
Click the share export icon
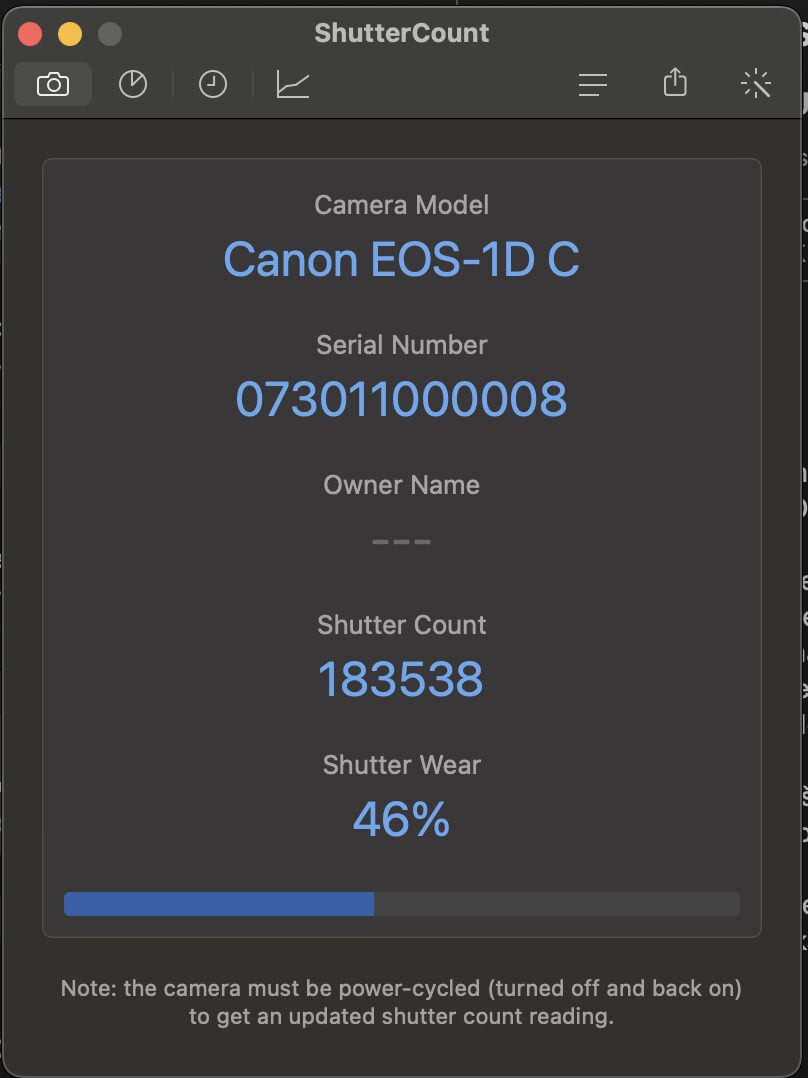(x=675, y=83)
